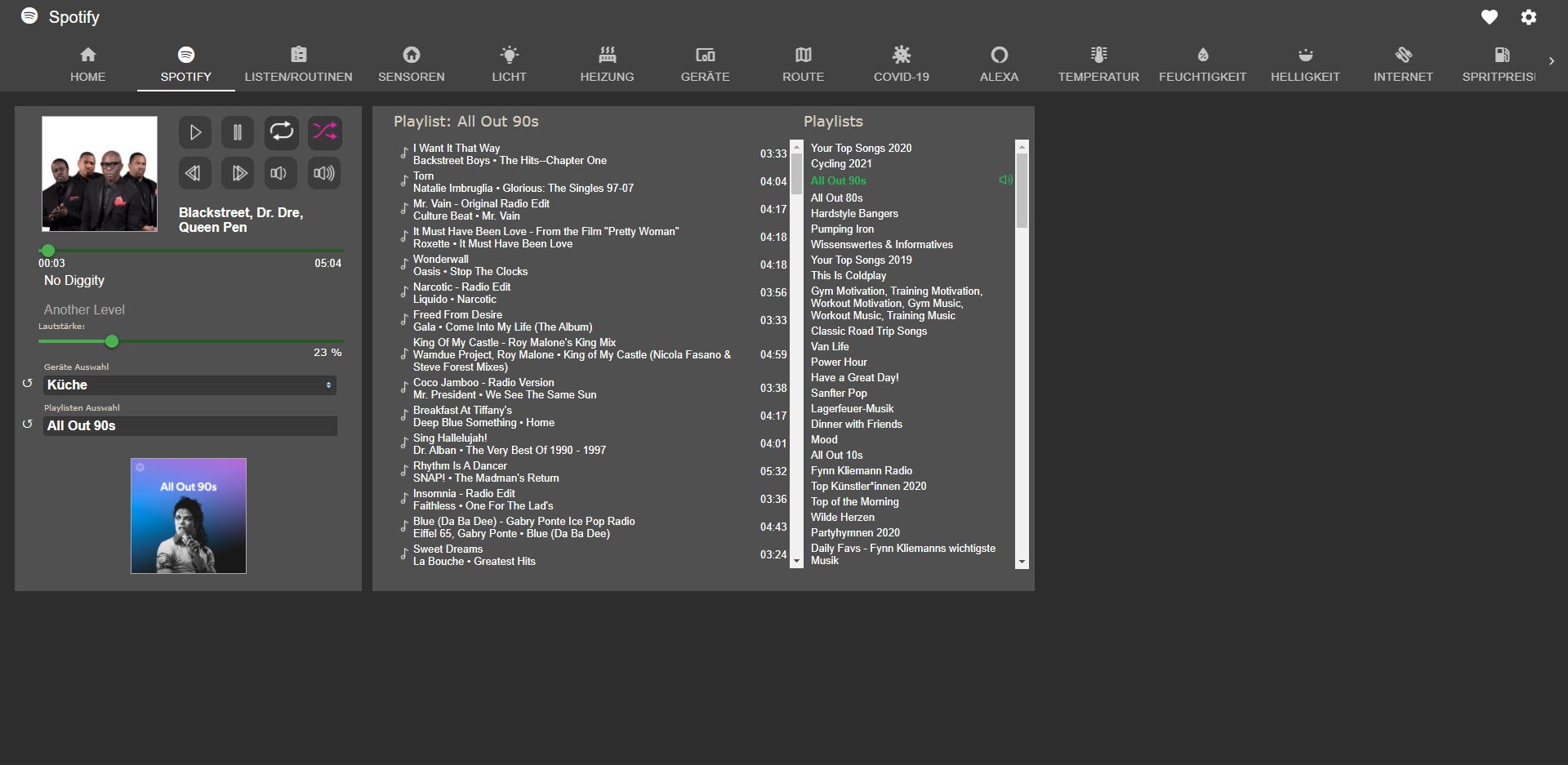The width and height of the screenshot is (1568, 765).
Task: Click the note icon beside Freed From Desire
Action: tap(403, 320)
